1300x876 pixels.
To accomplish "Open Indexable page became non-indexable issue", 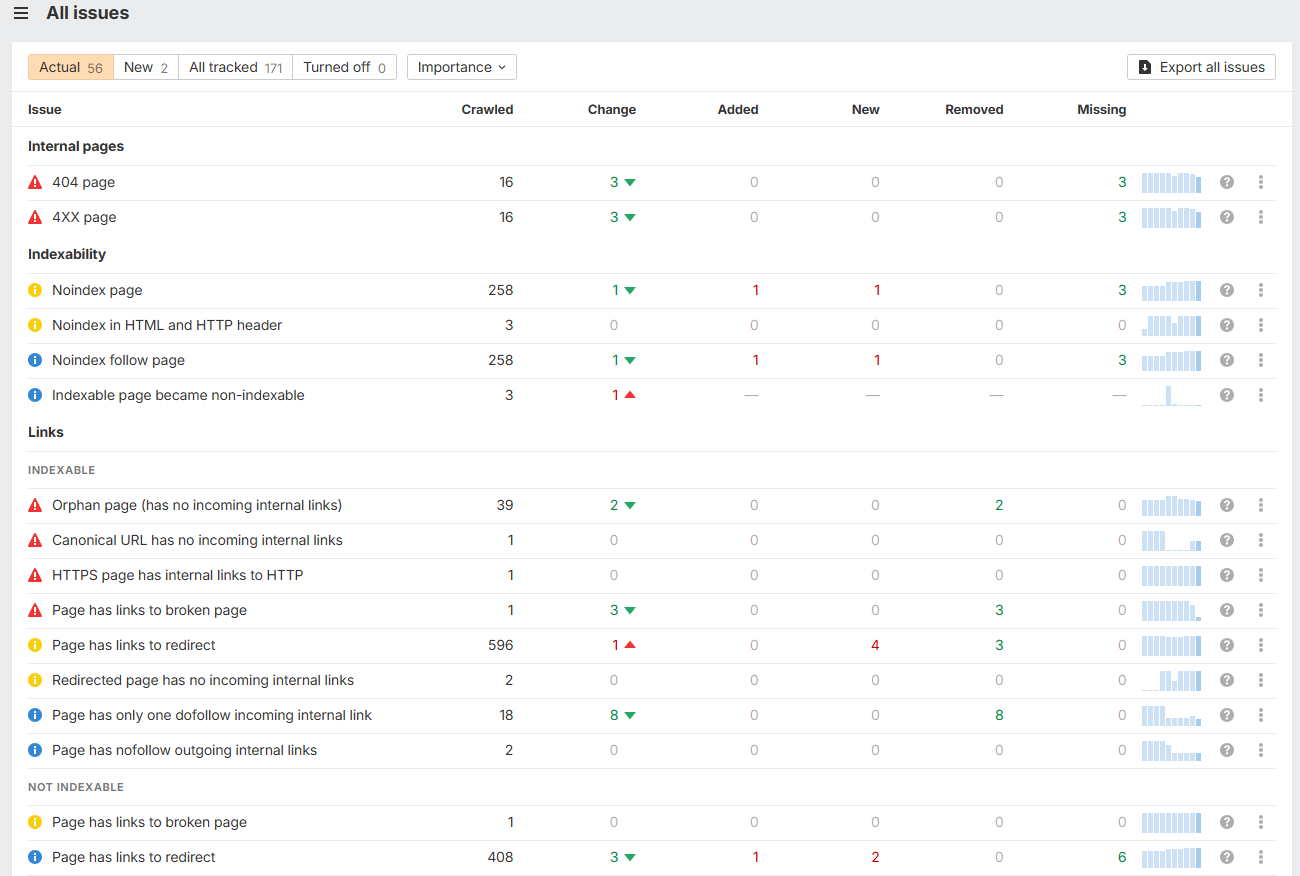I will [x=178, y=395].
